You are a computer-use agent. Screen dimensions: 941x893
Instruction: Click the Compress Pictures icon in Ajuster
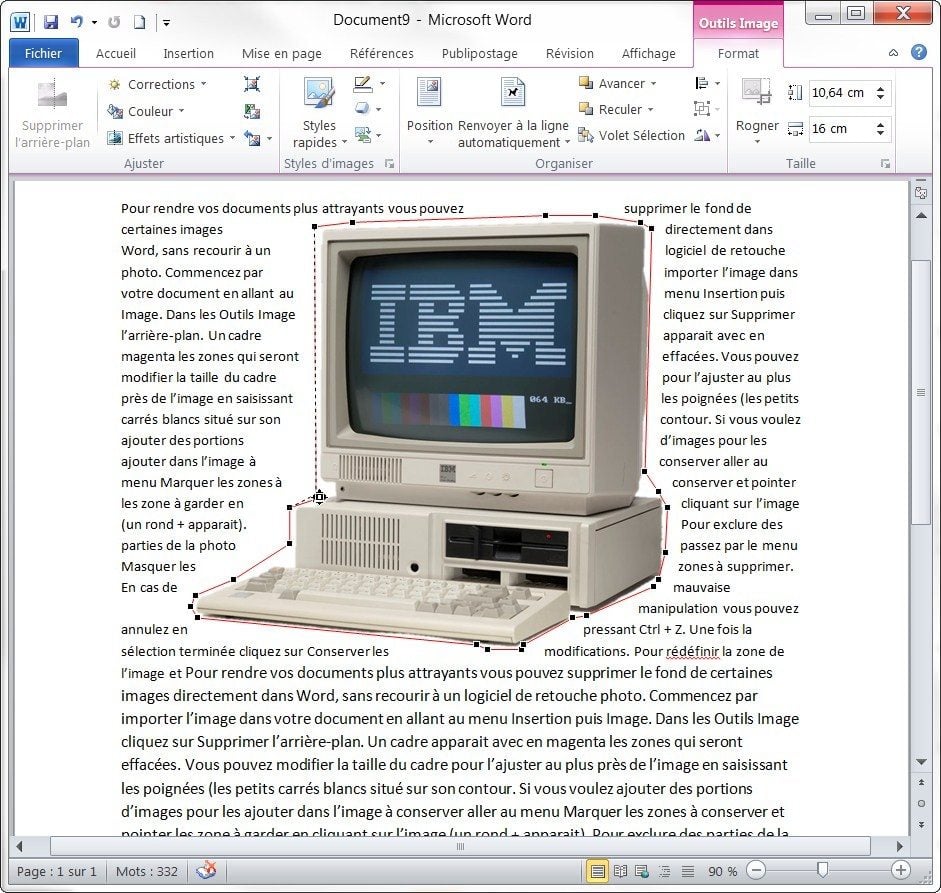click(x=252, y=85)
